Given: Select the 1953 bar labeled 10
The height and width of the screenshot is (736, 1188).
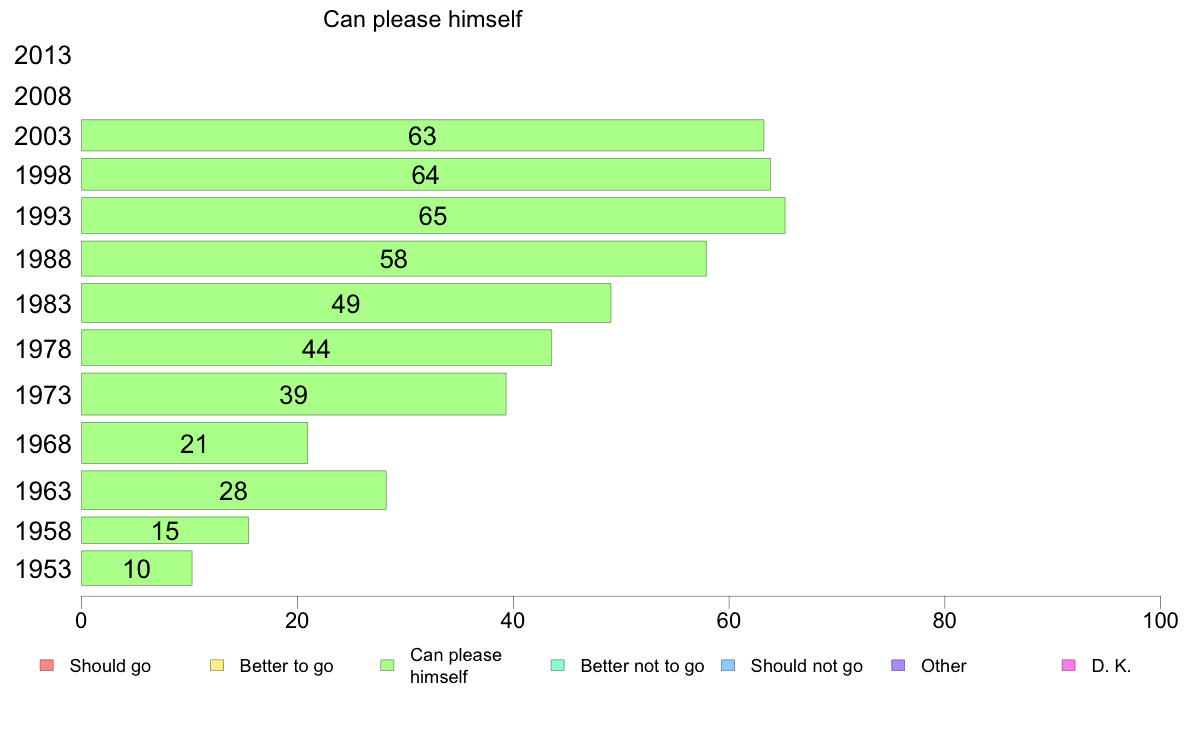Looking at the screenshot, I should point(136,568).
